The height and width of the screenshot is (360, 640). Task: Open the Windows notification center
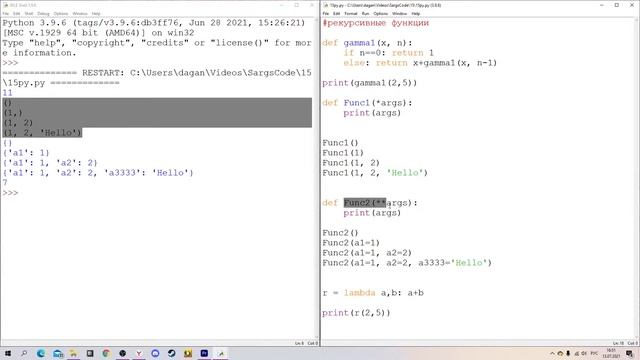tap(630, 353)
